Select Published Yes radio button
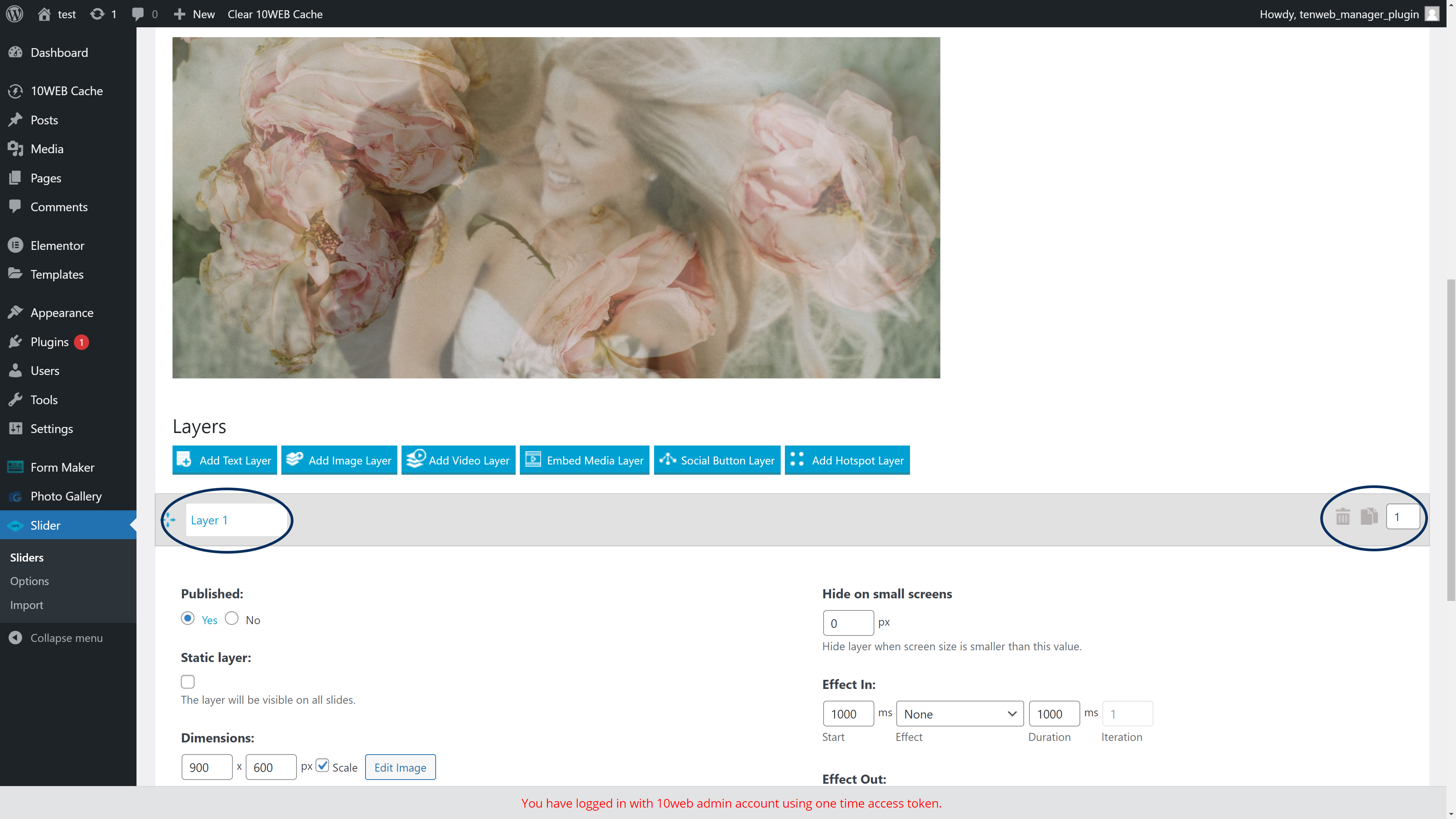This screenshot has width=1456, height=819. point(188,618)
